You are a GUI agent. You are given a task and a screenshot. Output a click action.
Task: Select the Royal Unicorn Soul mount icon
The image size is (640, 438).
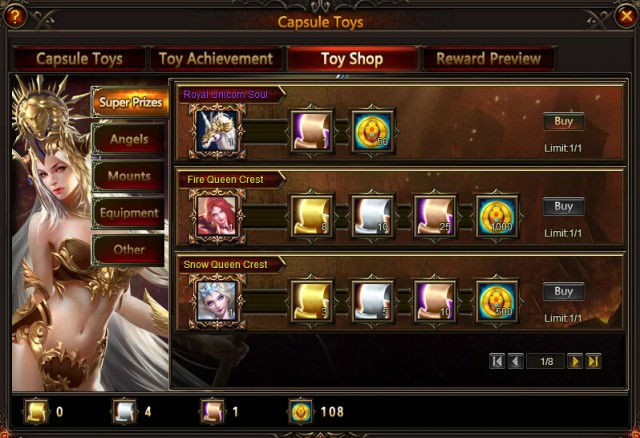tap(217, 131)
